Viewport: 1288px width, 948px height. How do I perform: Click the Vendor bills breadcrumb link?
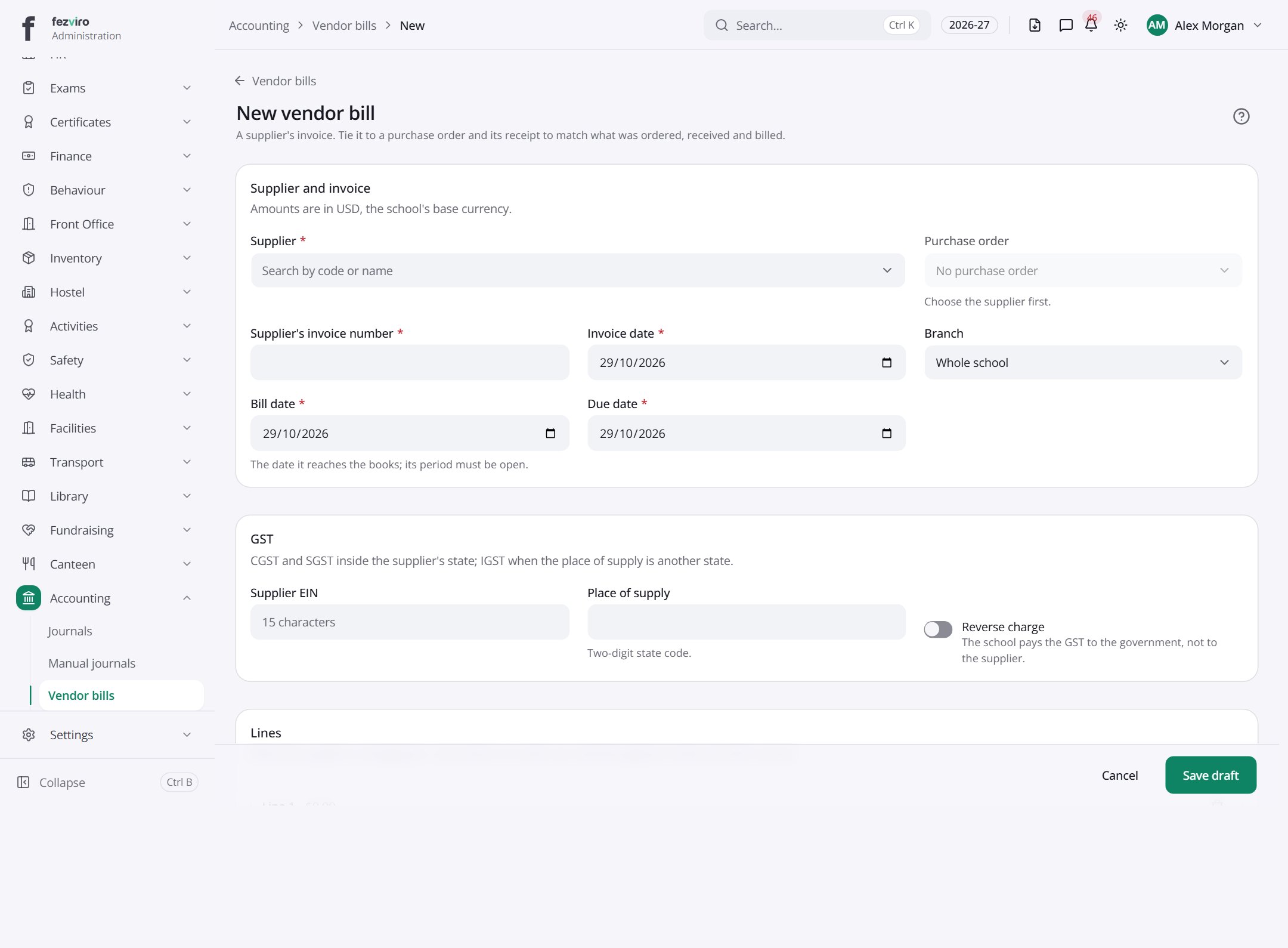(x=344, y=25)
